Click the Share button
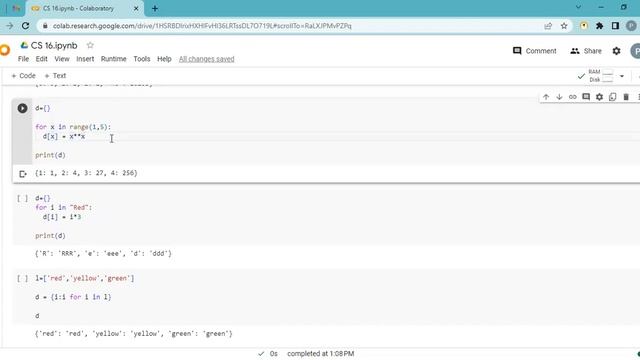This screenshot has height=360, width=640. [x=586, y=51]
